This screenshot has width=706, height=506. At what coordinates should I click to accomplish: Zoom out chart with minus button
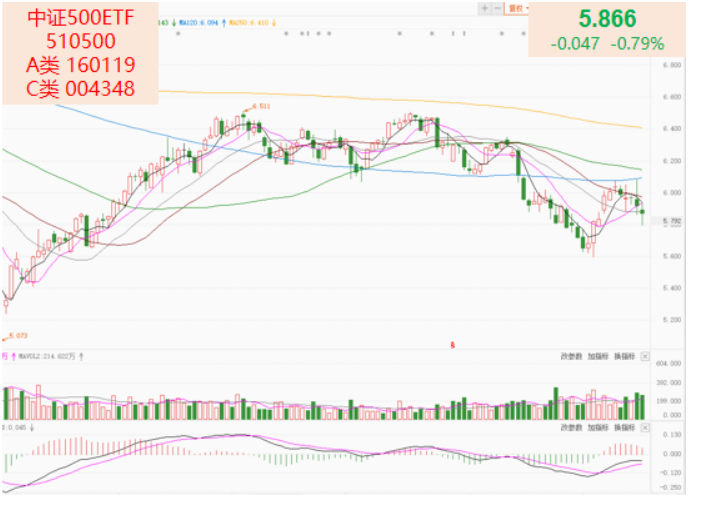coord(498,8)
